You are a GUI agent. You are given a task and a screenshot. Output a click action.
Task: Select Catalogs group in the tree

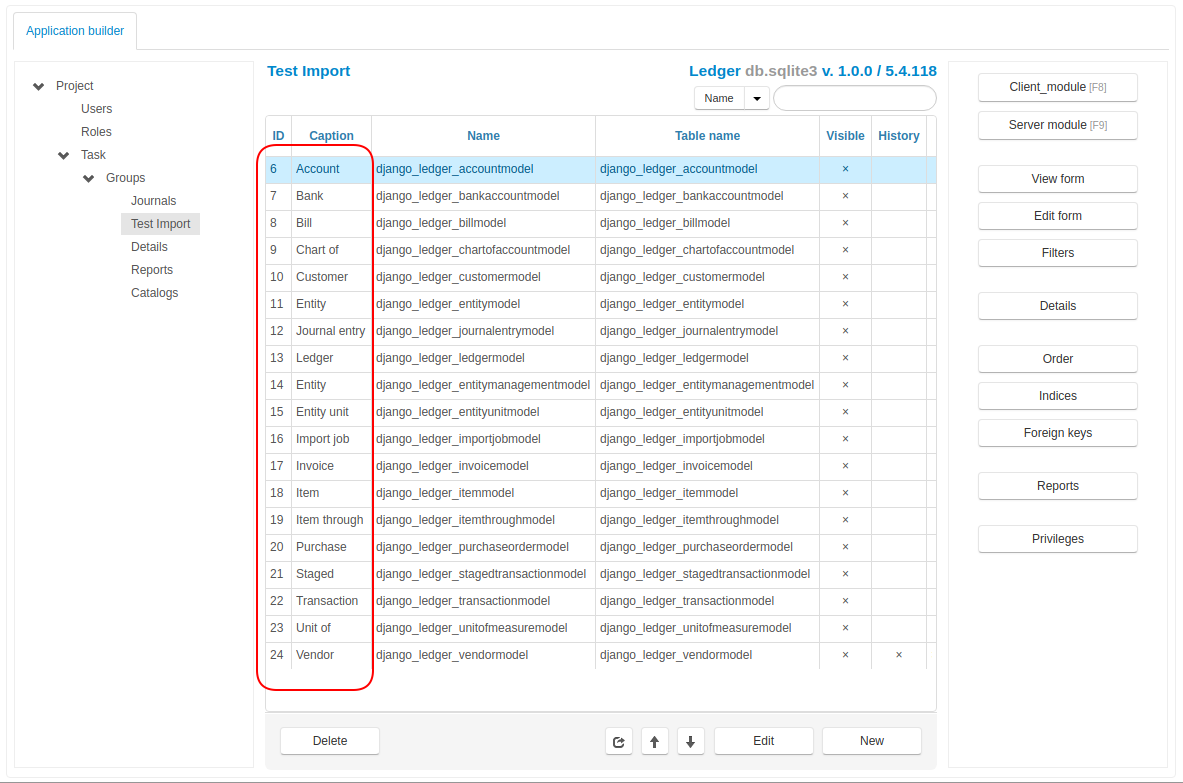click(155, 293)
